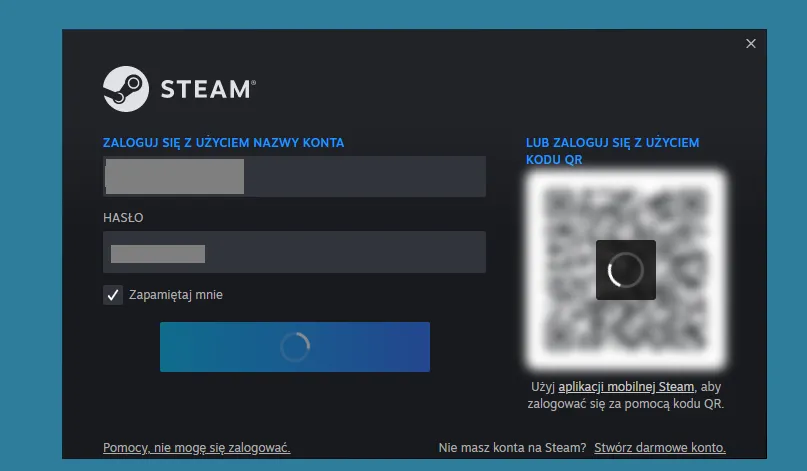This screenshot has height=471, width=807.
Task: Click the QR code loading spinner
Action: coord(626,270)
